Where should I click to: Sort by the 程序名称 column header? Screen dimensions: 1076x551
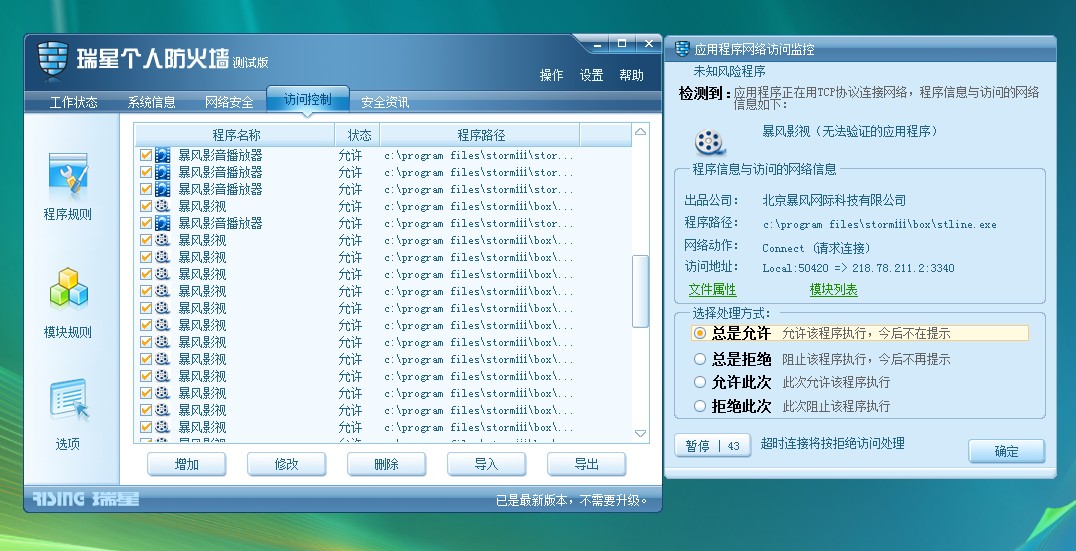click(x=235, y=135)
